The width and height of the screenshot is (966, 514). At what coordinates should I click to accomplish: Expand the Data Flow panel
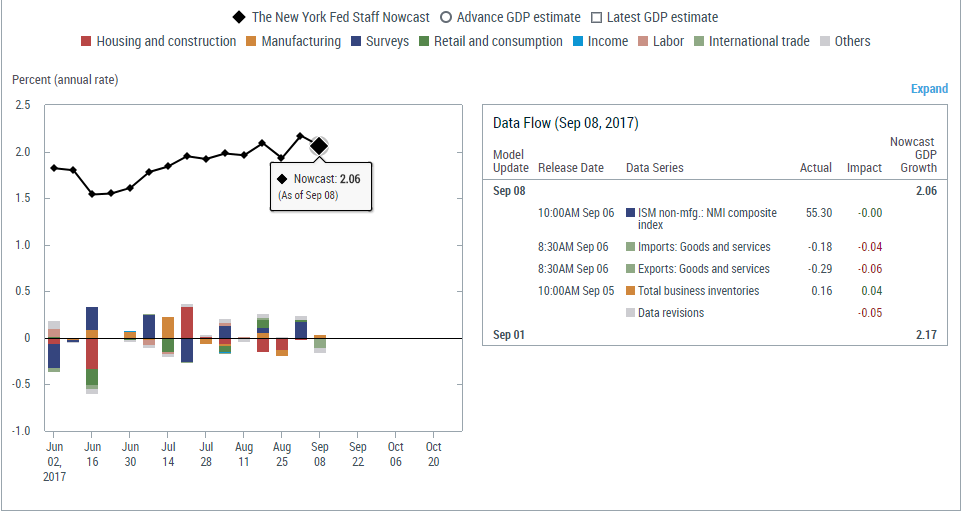click(x=928, y=89)
